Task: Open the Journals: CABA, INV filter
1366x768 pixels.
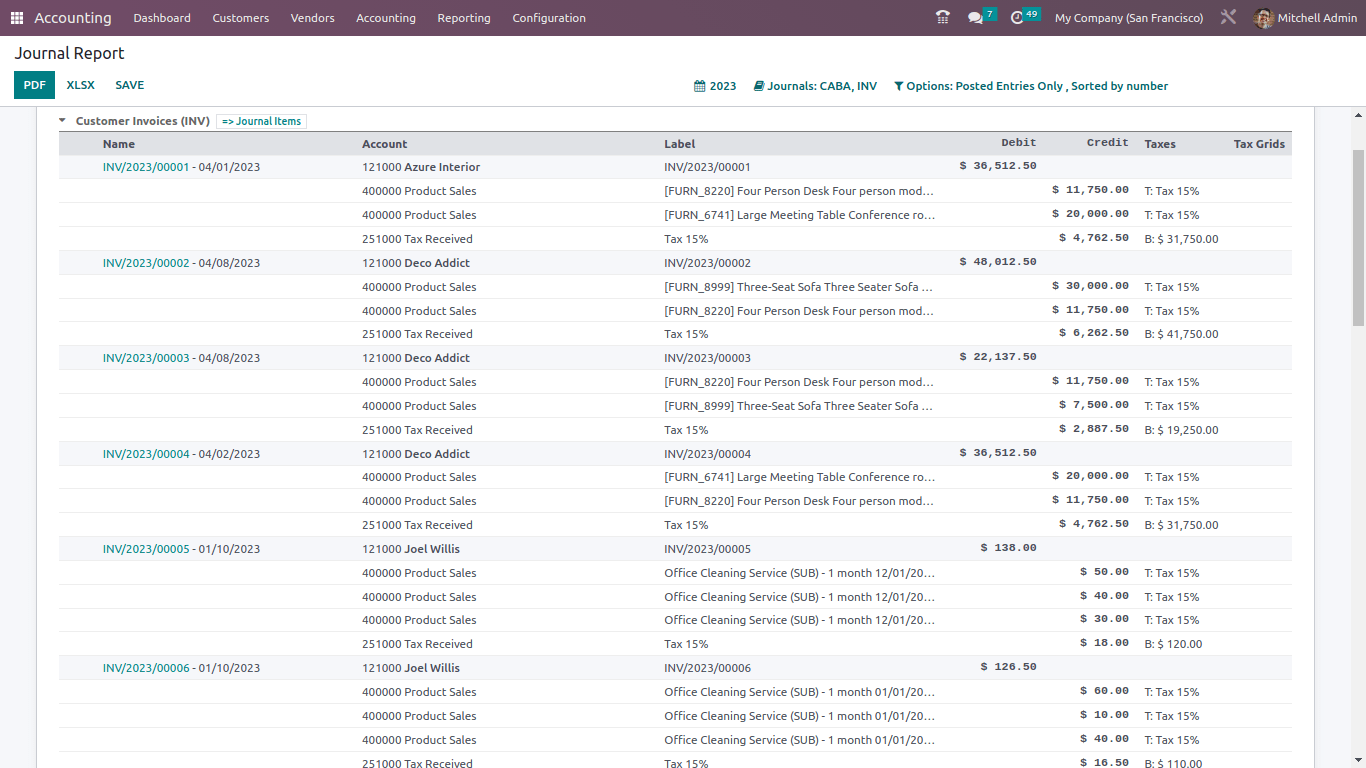Action: (x=815, y=86)
